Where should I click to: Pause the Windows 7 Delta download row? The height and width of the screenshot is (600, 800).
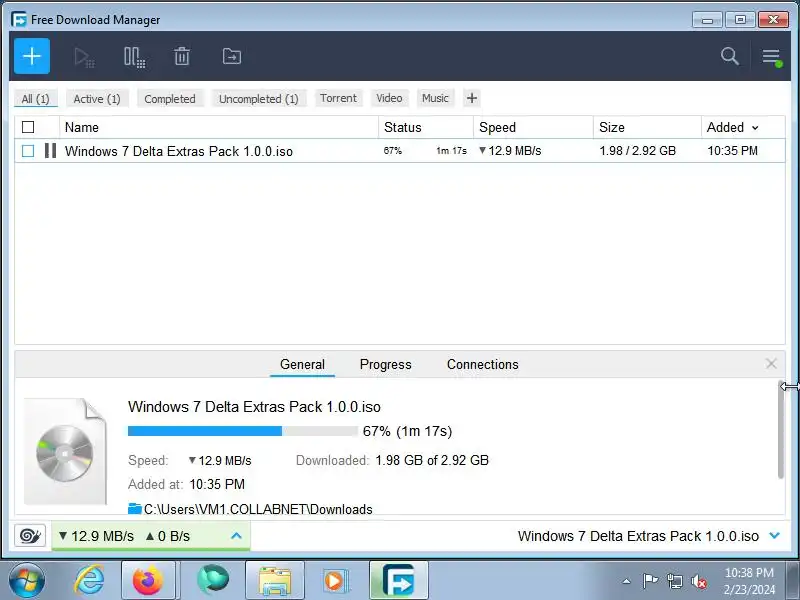coord(50,151)
